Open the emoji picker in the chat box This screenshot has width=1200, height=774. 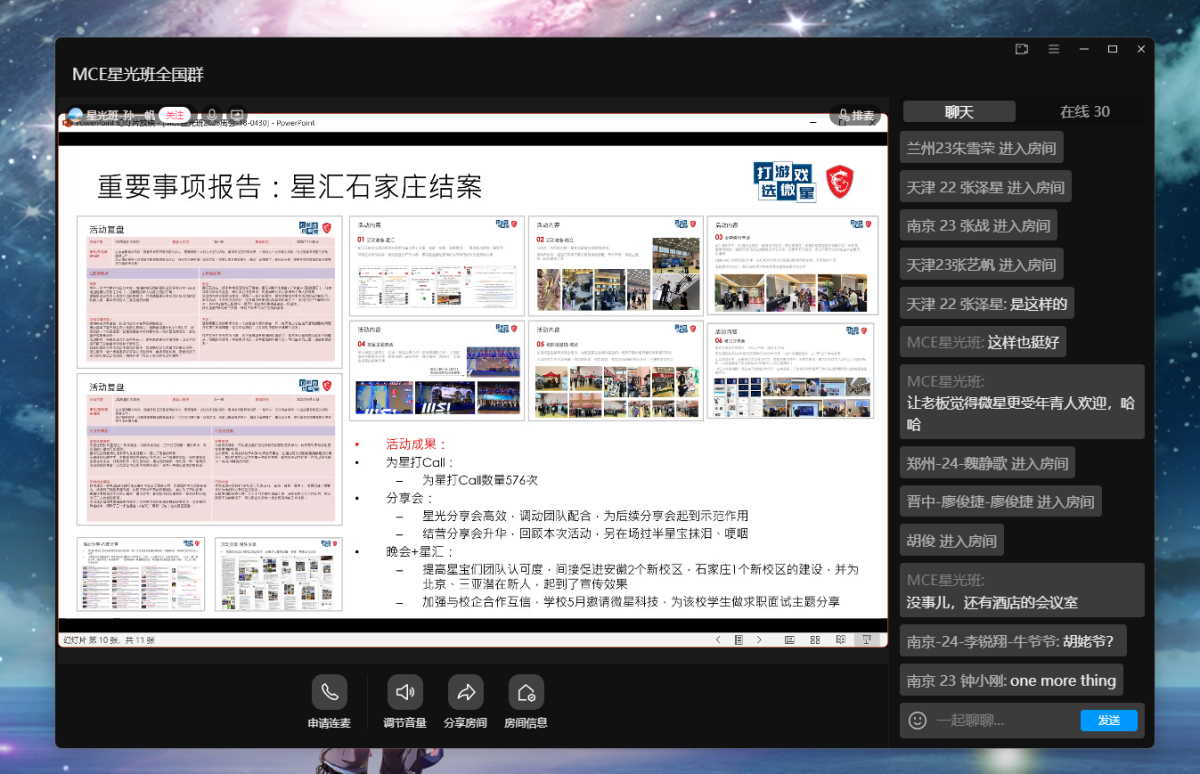[x=917, y=720]
